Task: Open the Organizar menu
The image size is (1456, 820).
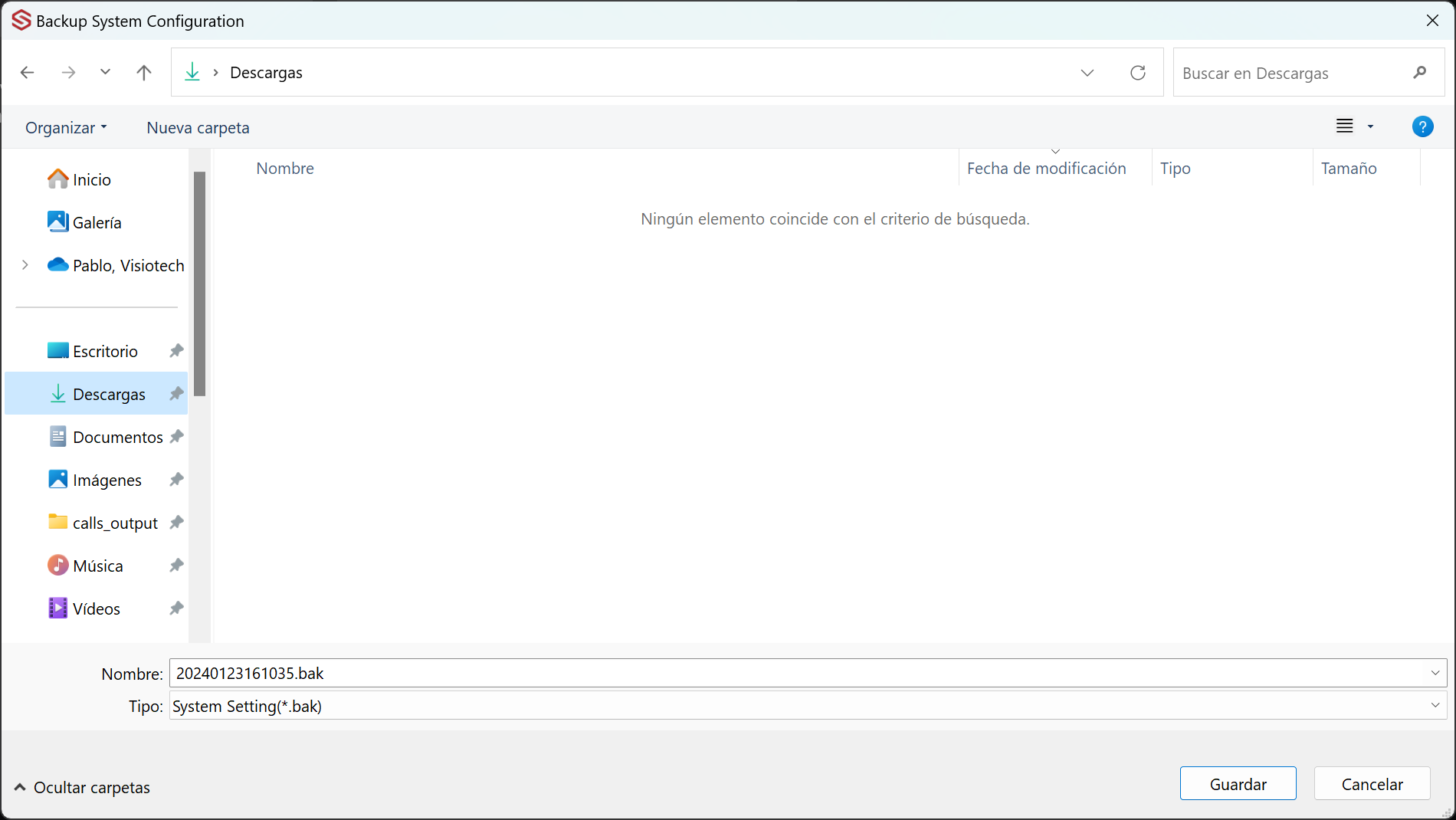Action: click(65, 127)
